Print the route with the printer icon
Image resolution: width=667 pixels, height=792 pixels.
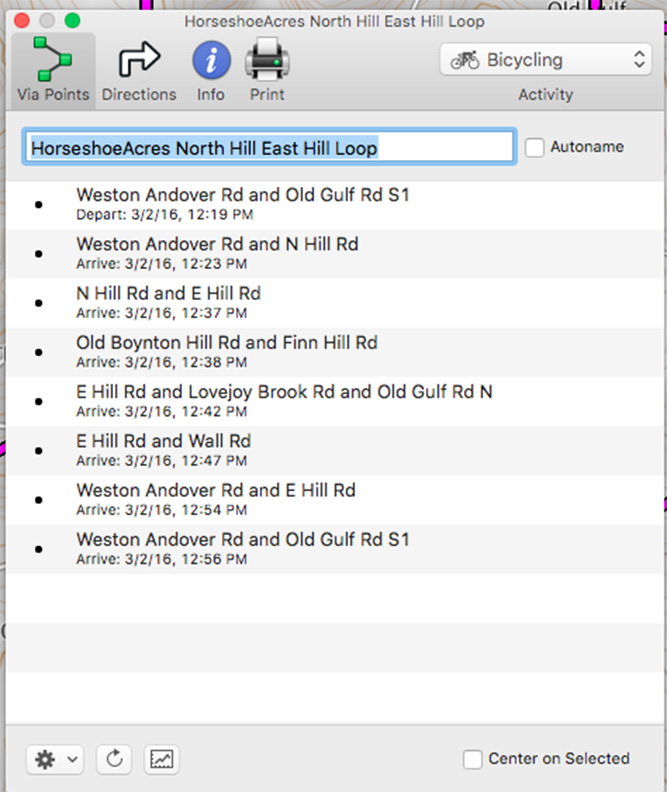point(267,62)
